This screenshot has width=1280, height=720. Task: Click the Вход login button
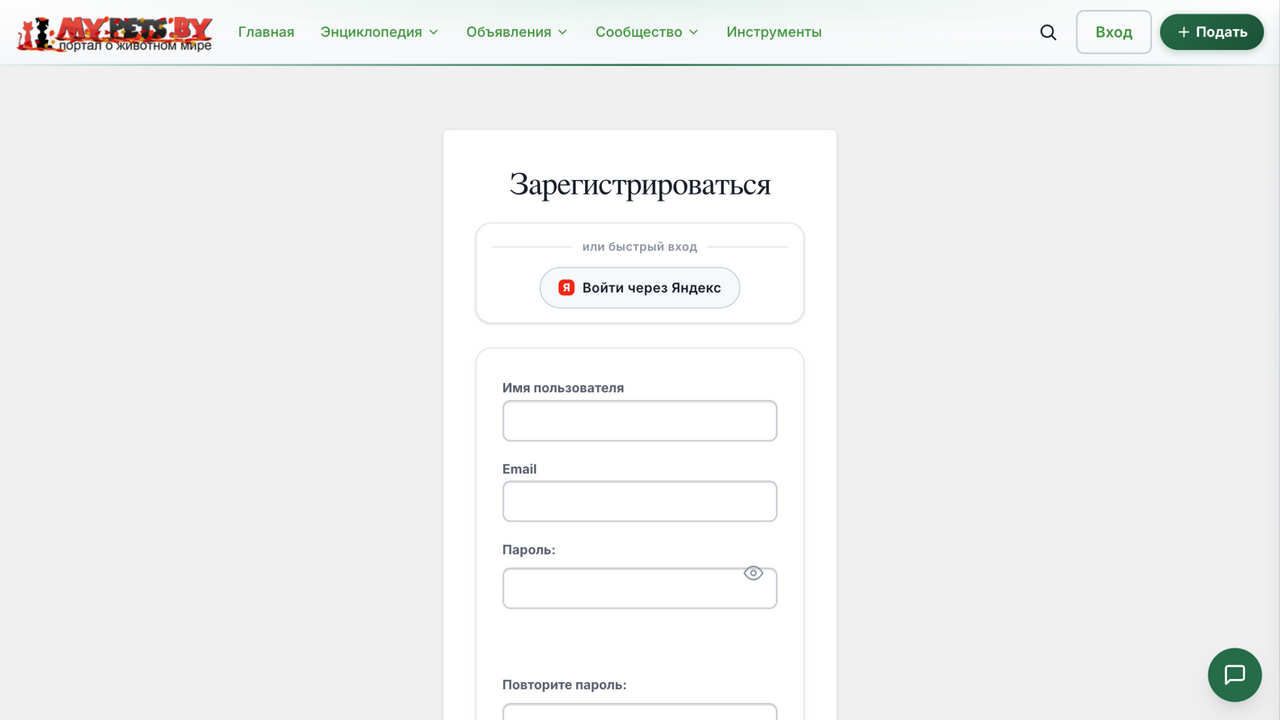click(x=1114, y=32)
